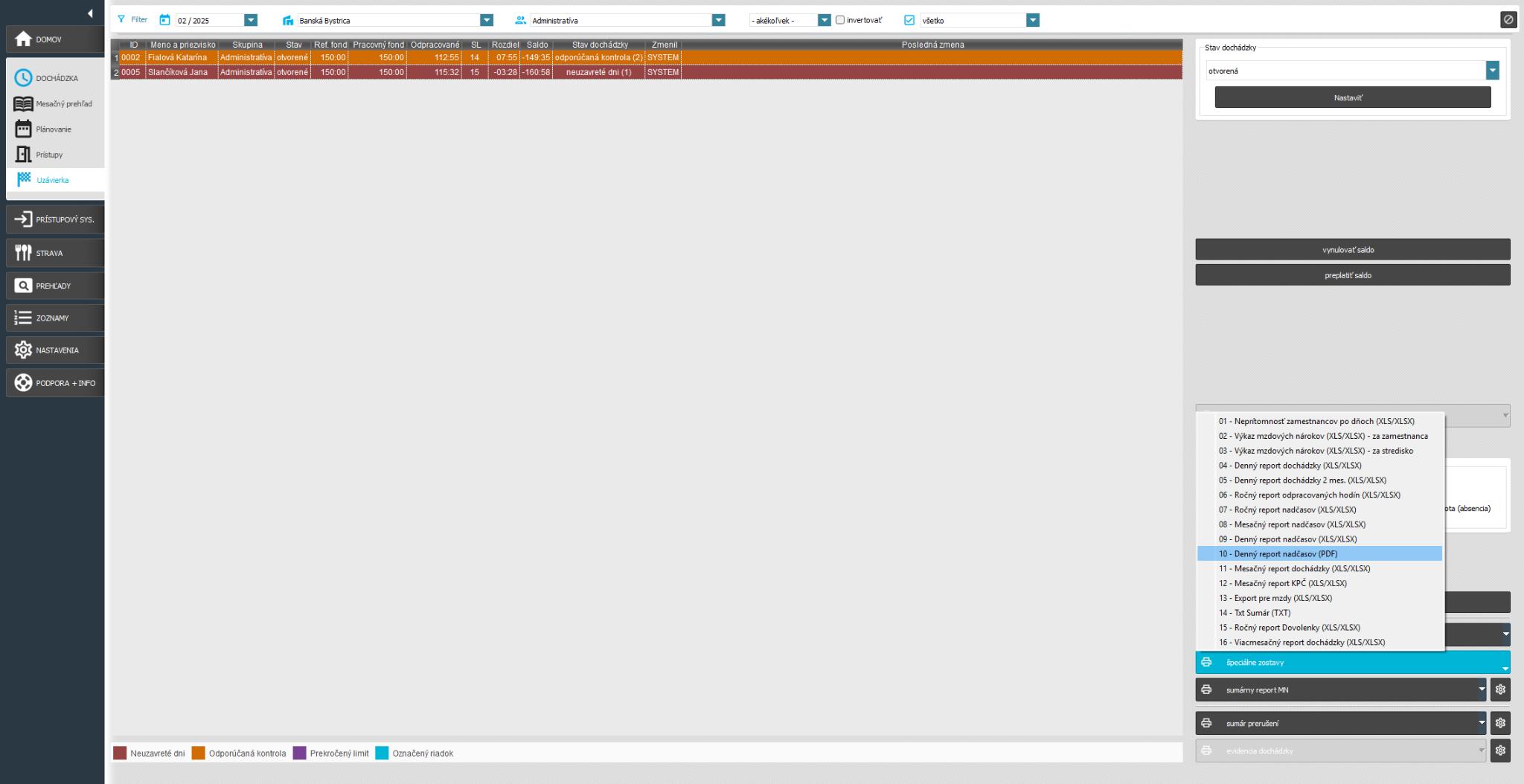The image size is (1524, 784).
Task: Expand the Banská Bystrica location dropdown
Action: [487, 20]
